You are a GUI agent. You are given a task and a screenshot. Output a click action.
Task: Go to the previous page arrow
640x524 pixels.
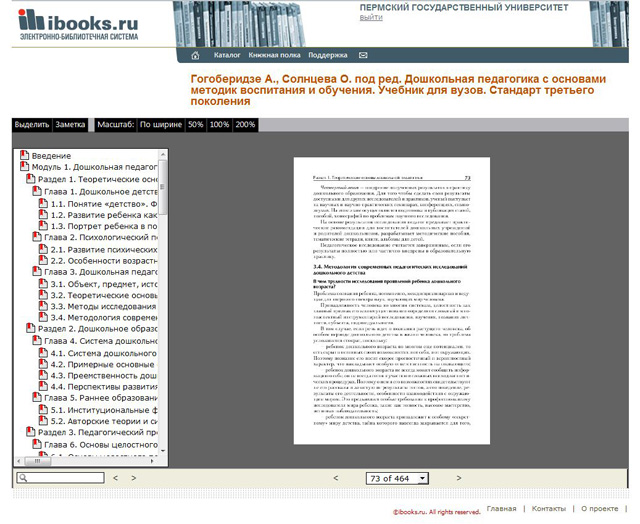pos(336,478)
